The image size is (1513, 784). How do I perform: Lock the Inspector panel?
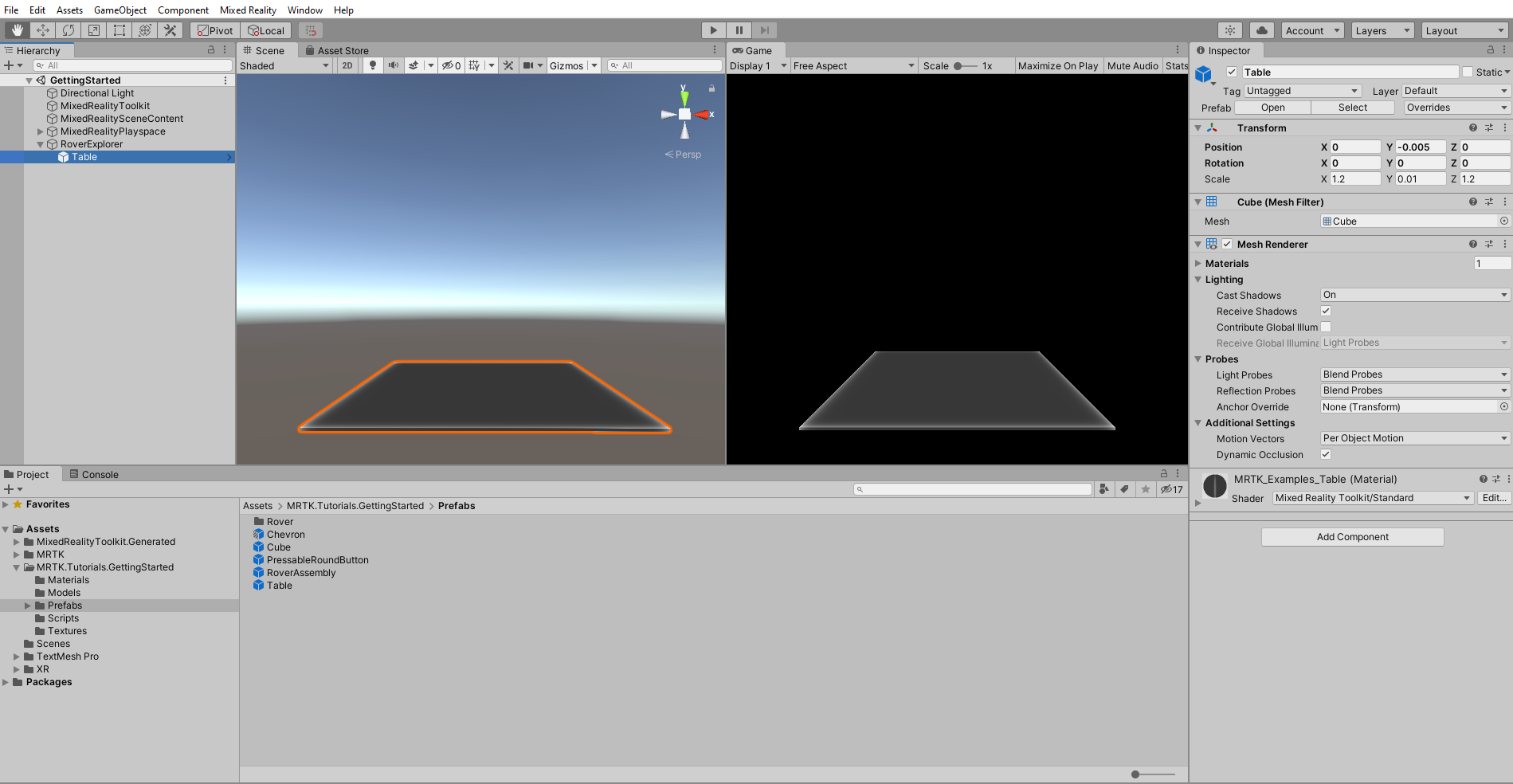1491,49
